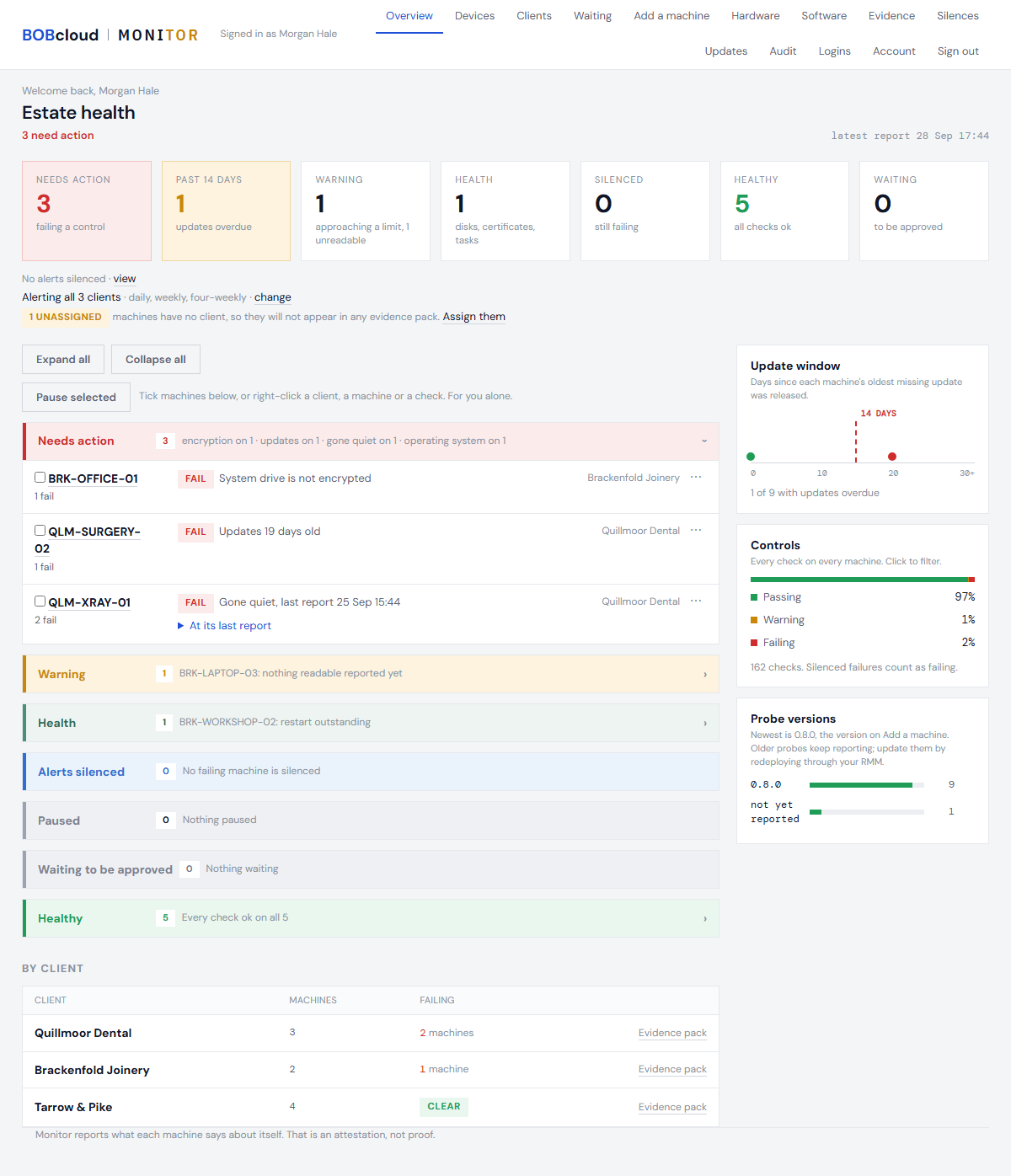Open Tarrow & Pike evidence pack
1011x1176 pixels.
pos(672,1107)
